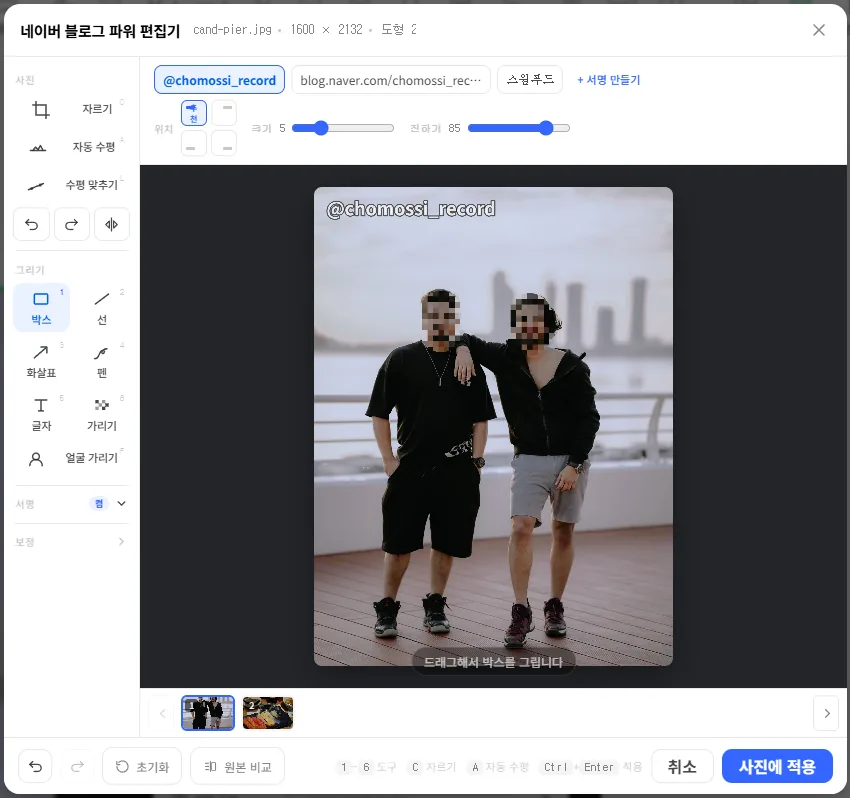The height and width of the screenshot is (798, 850).
Task: Select the 펜 pen tool
Action: [102, 361]
